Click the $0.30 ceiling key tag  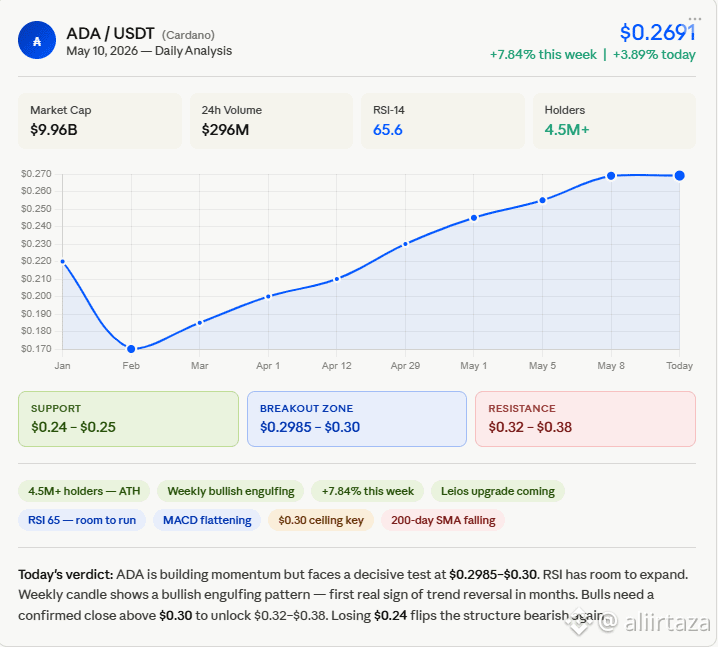(321, 520)
